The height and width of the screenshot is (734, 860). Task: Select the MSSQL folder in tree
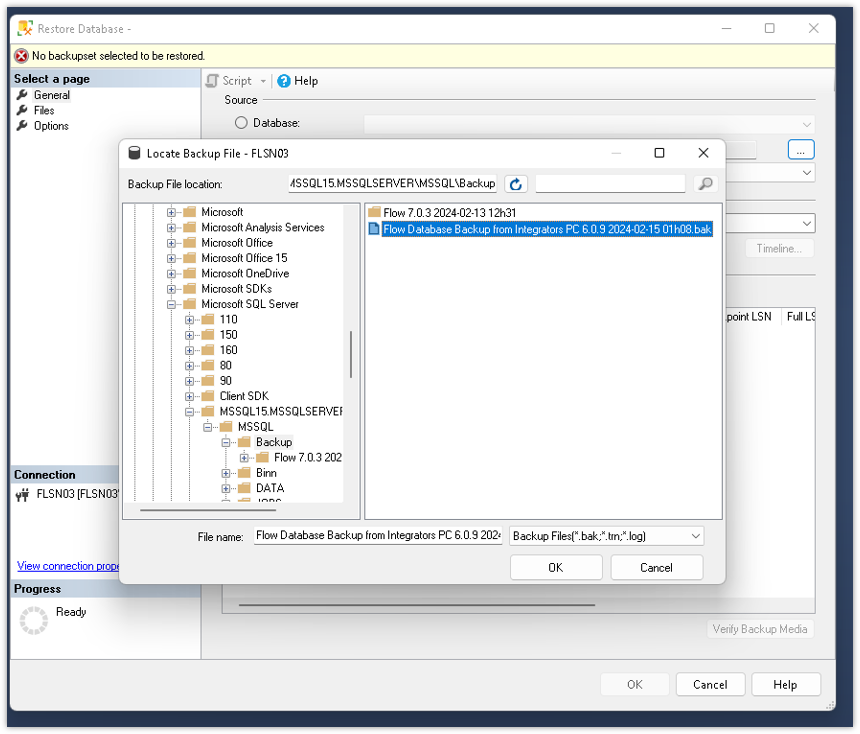click(255, 427)
